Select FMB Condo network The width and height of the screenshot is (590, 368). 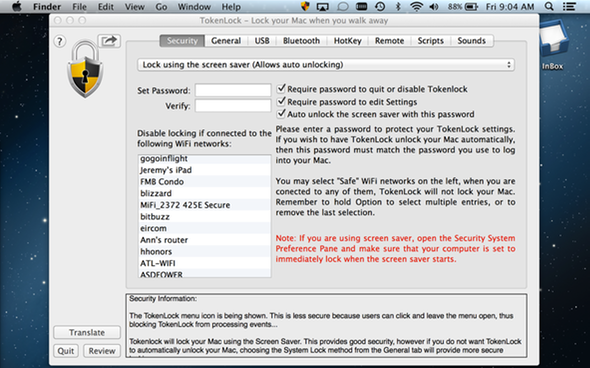(x=204, y=181)
